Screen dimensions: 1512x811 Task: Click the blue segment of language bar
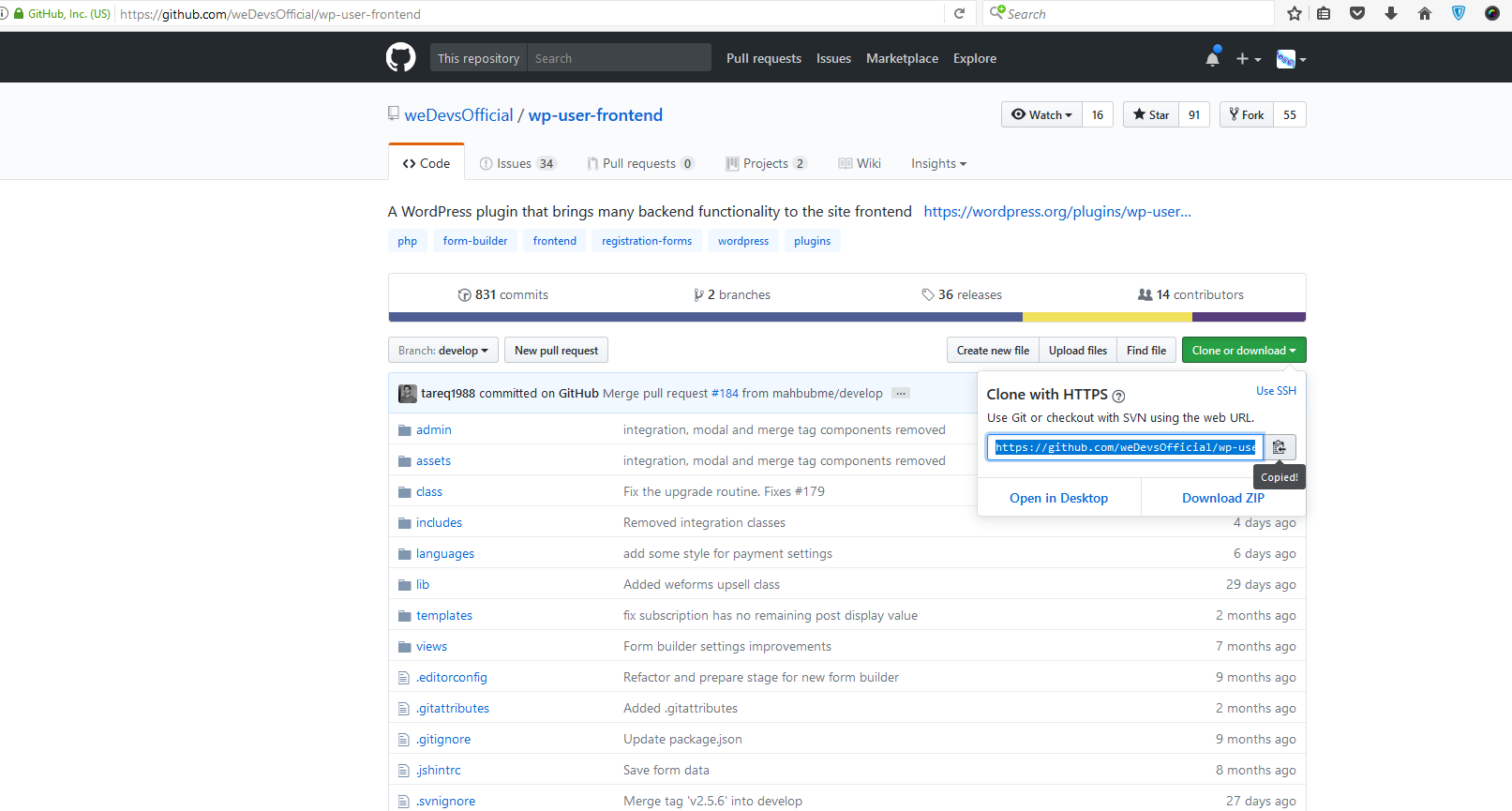[706, 317]
